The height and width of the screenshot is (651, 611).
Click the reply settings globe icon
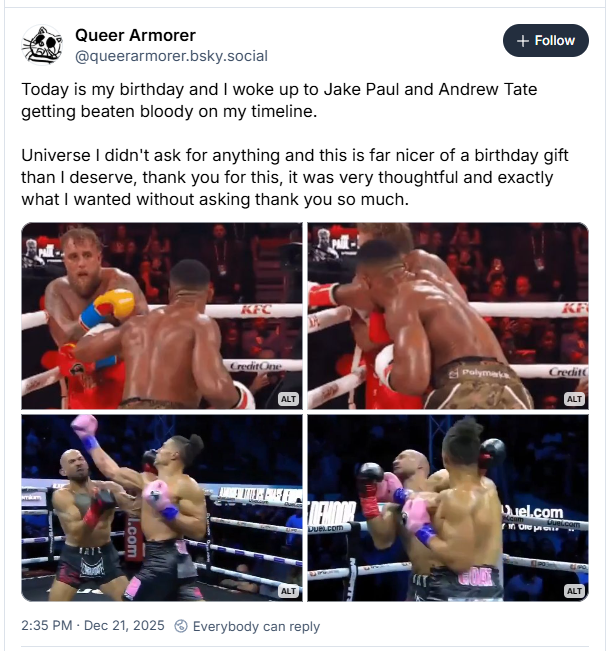181,626
